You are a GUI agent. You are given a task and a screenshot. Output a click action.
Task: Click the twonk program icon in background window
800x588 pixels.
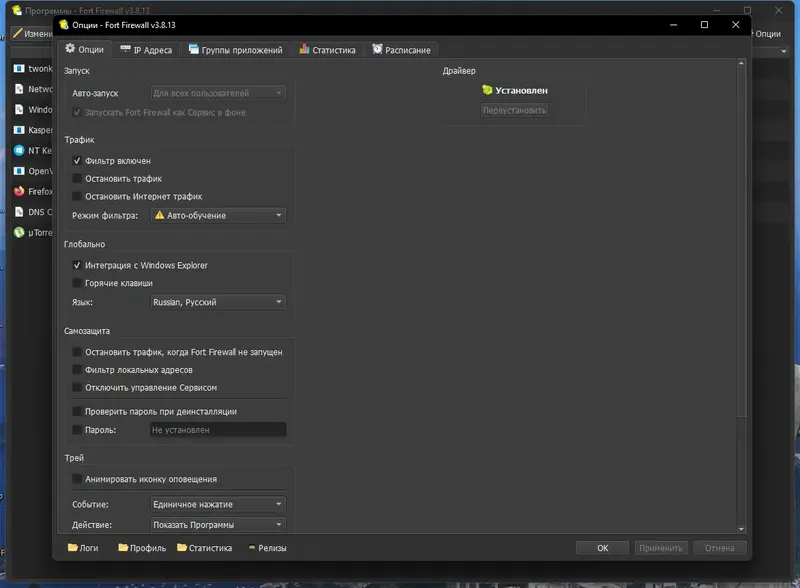pos(19,68)
